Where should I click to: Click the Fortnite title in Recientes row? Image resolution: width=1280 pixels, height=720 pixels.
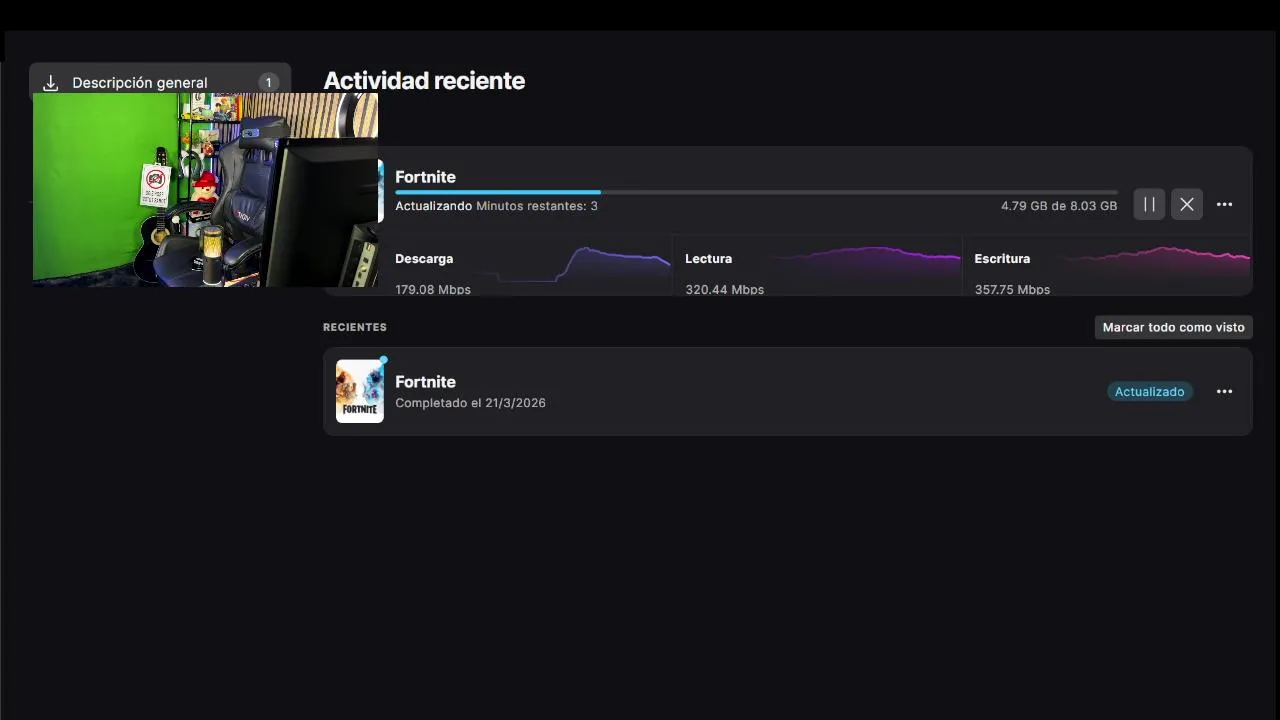pyautogui.click(x=425, y=382)
